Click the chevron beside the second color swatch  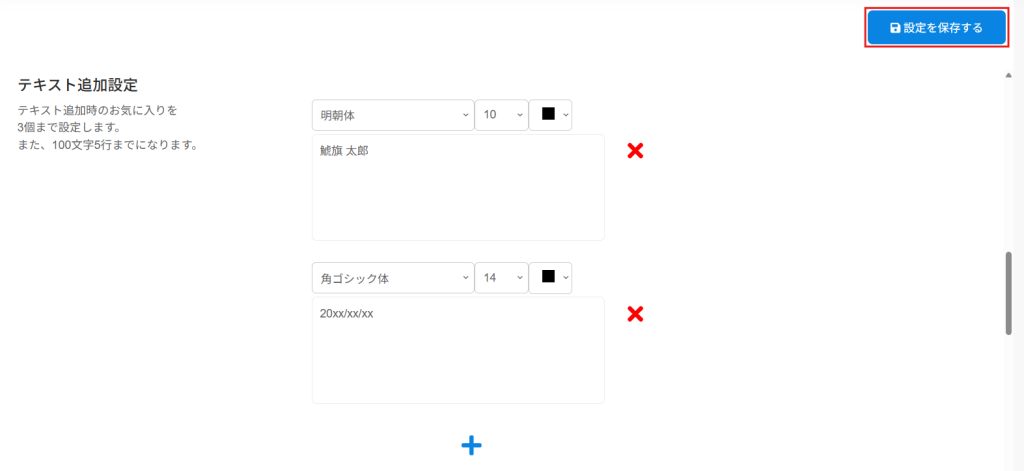pyautogui.click(x=566, y=278)
